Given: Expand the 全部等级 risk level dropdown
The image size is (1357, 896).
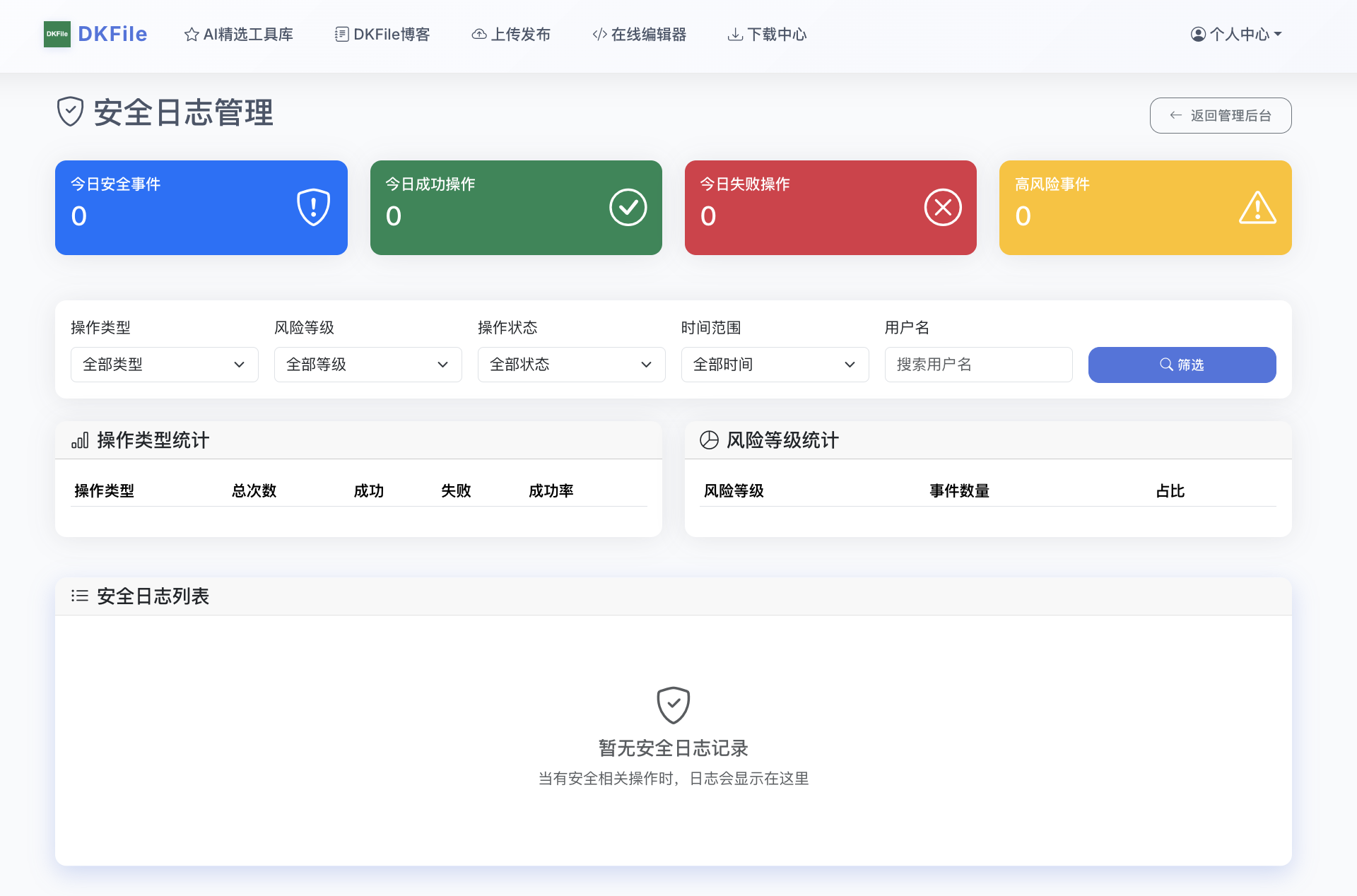Looking at the screenshot, I should pos(368,365).
